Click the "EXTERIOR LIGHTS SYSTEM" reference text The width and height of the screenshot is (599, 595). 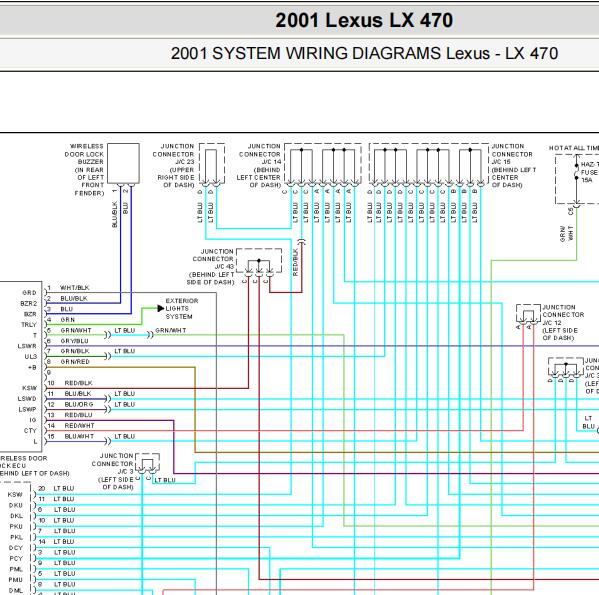[181, 309]
